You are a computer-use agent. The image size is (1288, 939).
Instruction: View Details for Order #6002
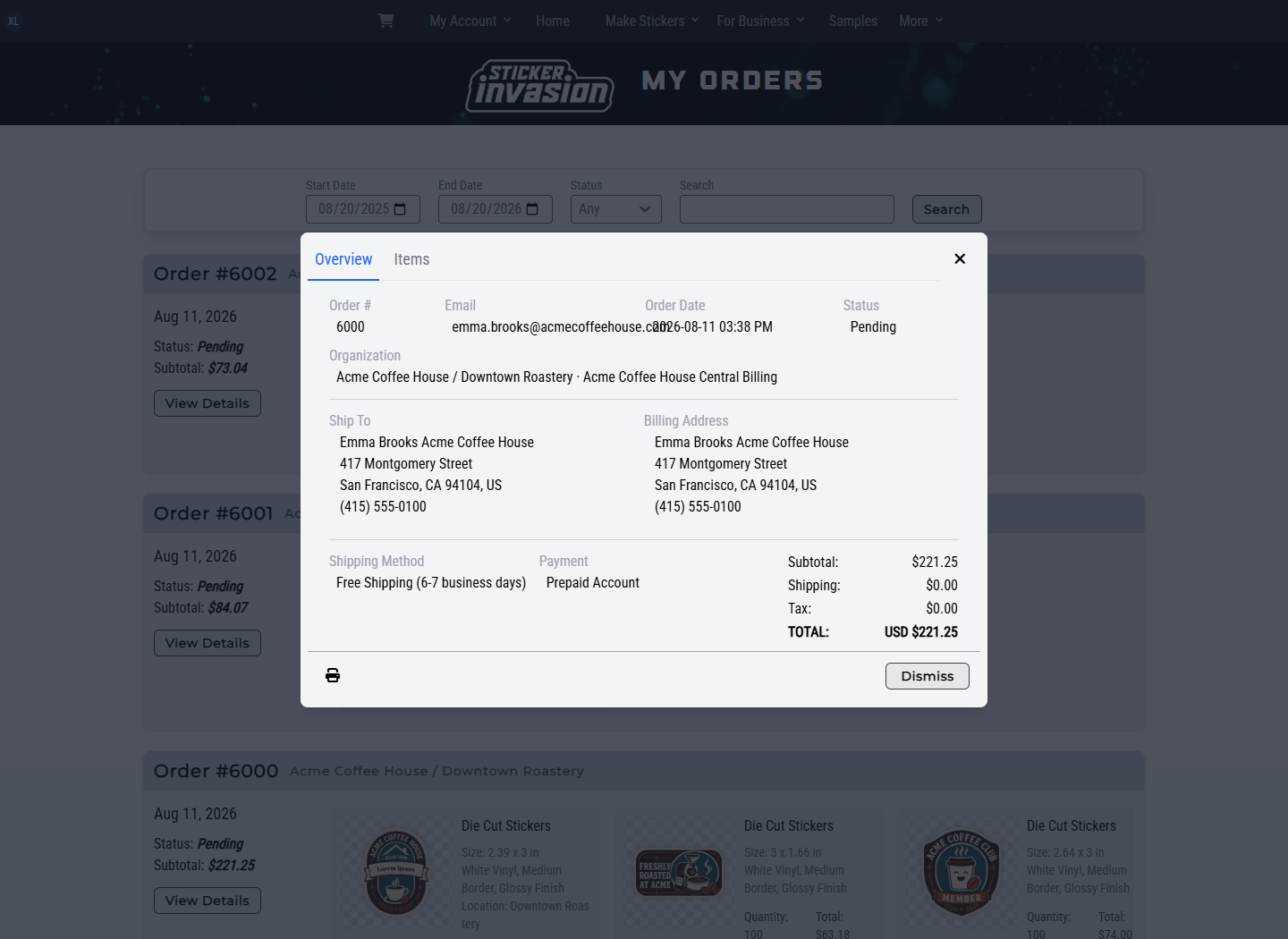[x=208, y=403]
